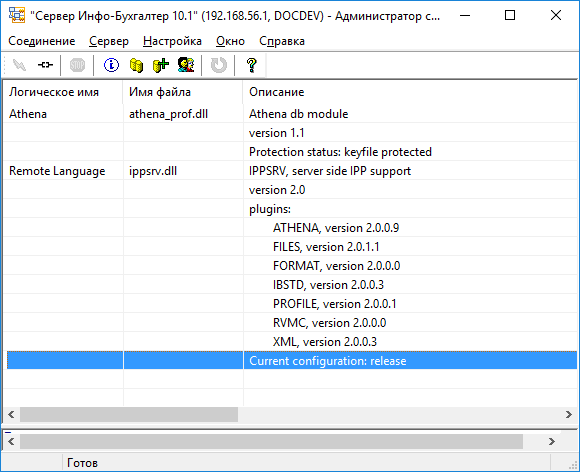Click right arrow of list horizontal scrollbar
580x472 pixels.
(x=569, y=415)
